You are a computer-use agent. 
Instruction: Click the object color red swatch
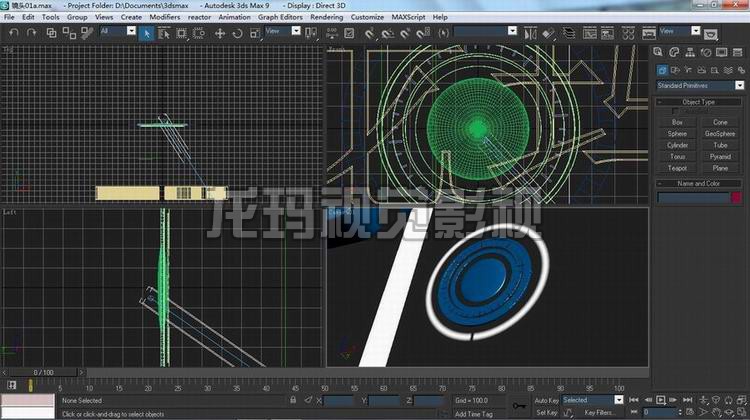736,198
